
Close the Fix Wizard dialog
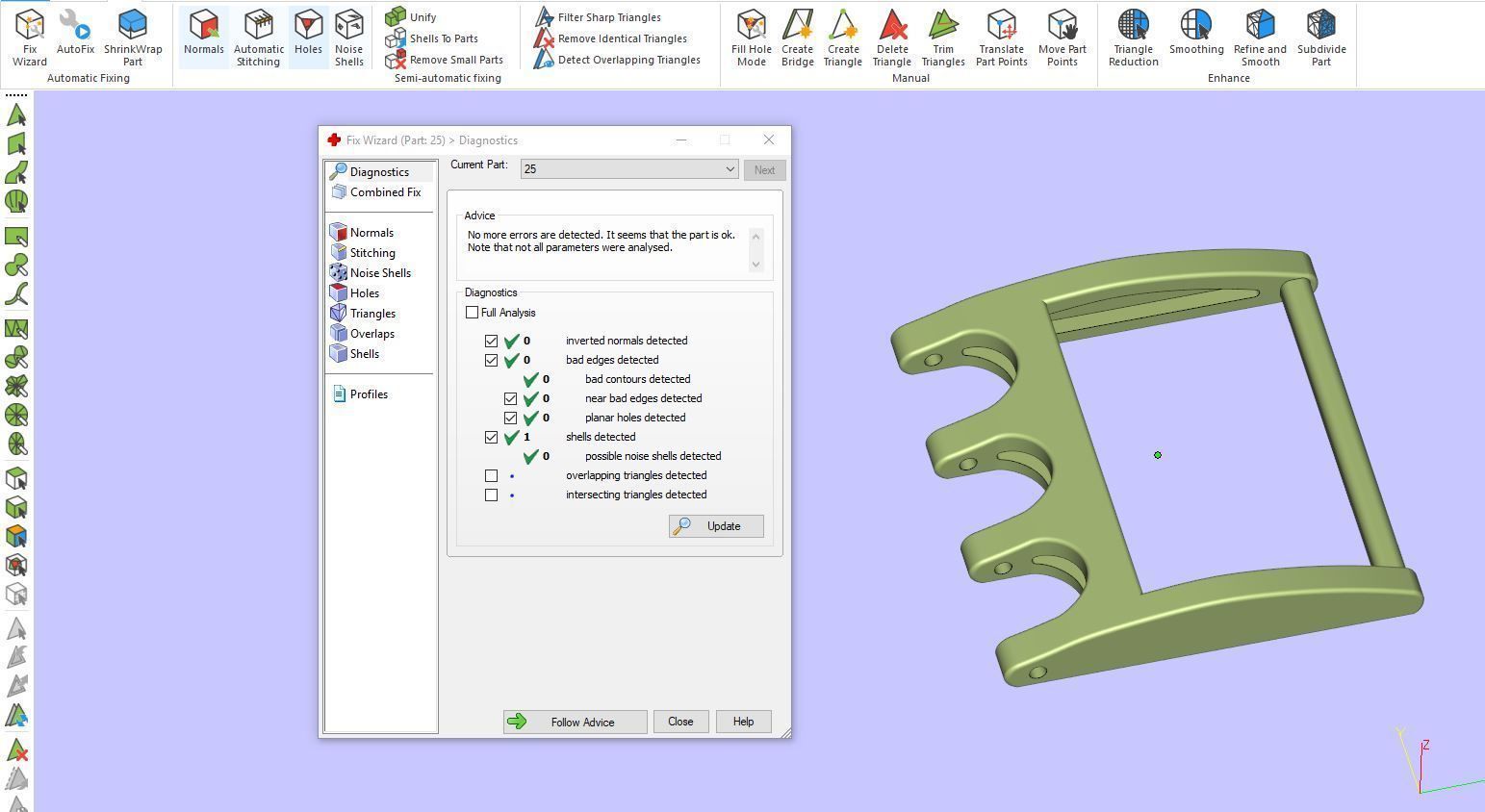(768, 140)
